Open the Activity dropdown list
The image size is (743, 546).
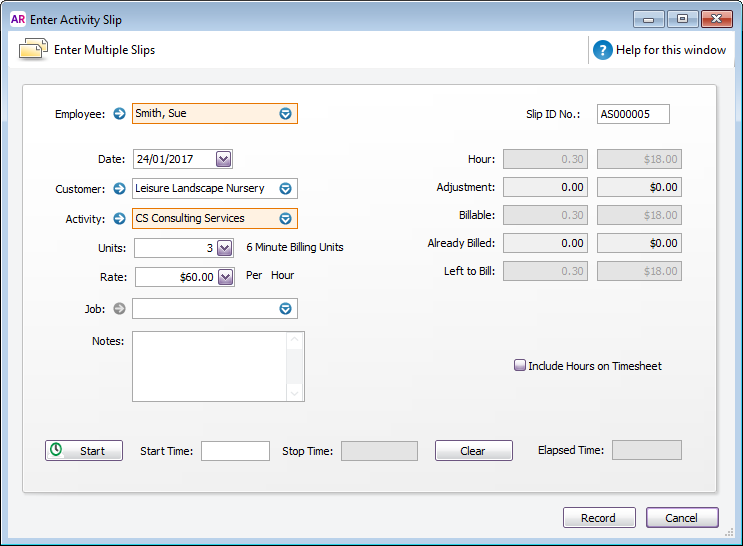285,219
